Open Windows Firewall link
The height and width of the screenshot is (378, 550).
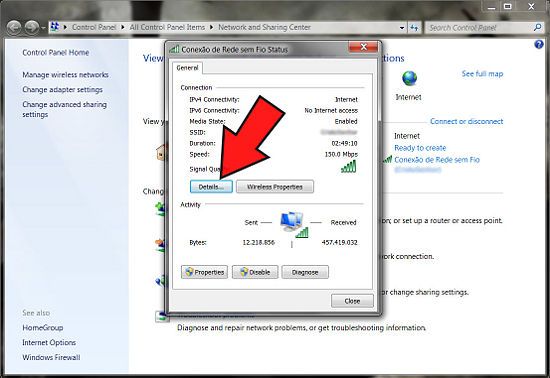(x=51, y=357)
